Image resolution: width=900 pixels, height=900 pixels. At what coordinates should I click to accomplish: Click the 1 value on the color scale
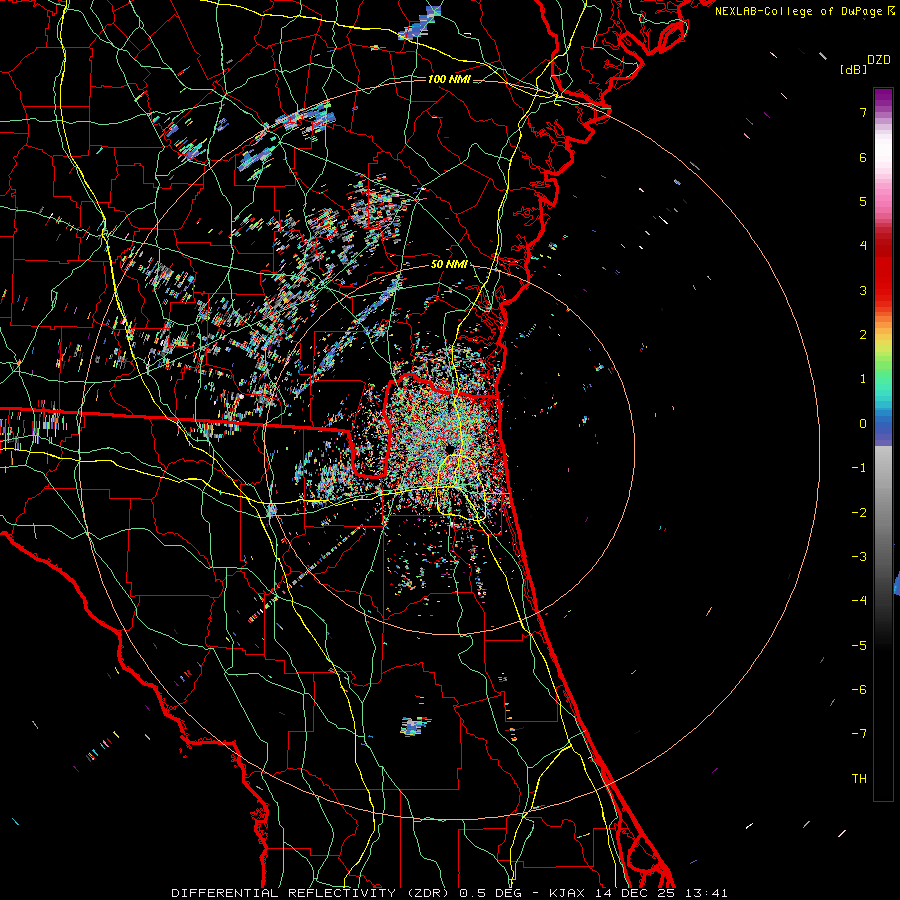[863, 379]
